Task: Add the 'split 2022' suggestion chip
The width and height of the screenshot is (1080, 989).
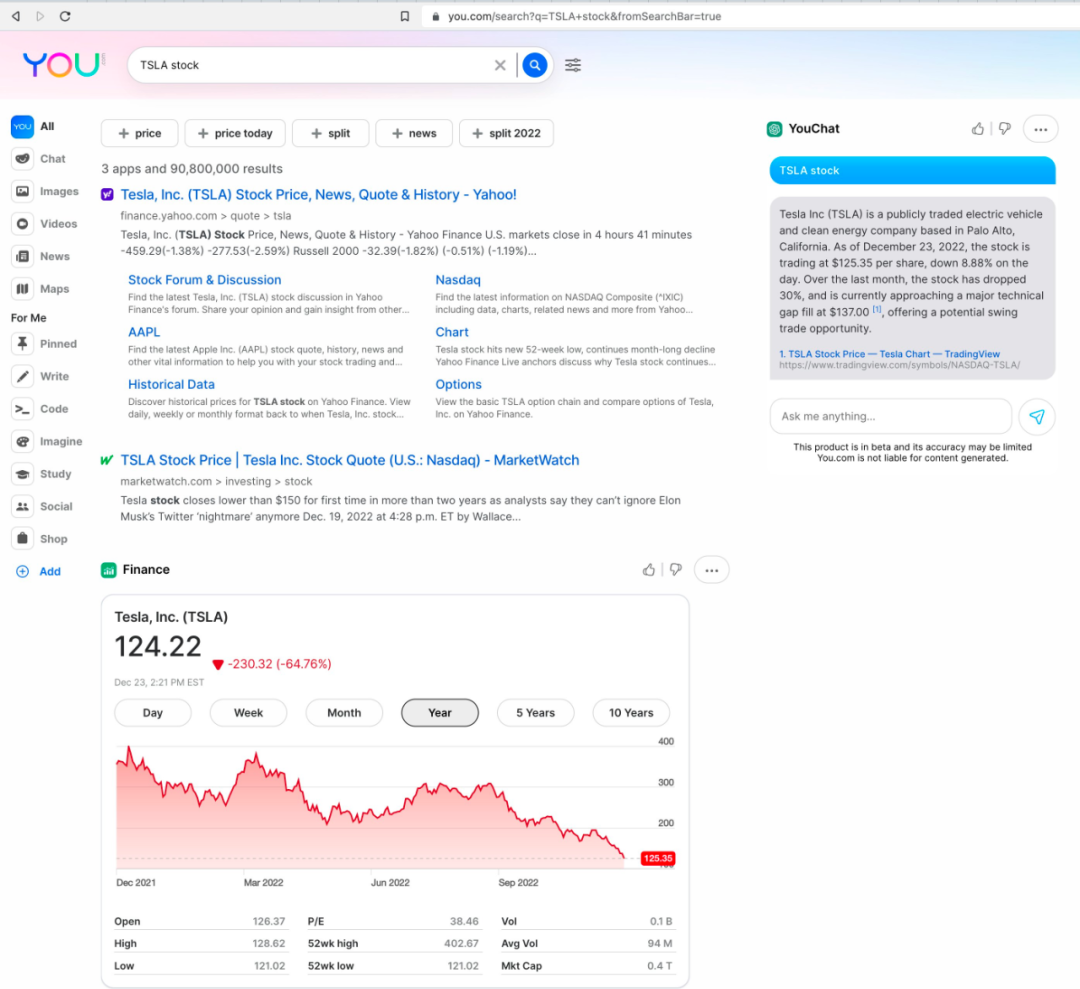Action: click(x=506, y=133)
